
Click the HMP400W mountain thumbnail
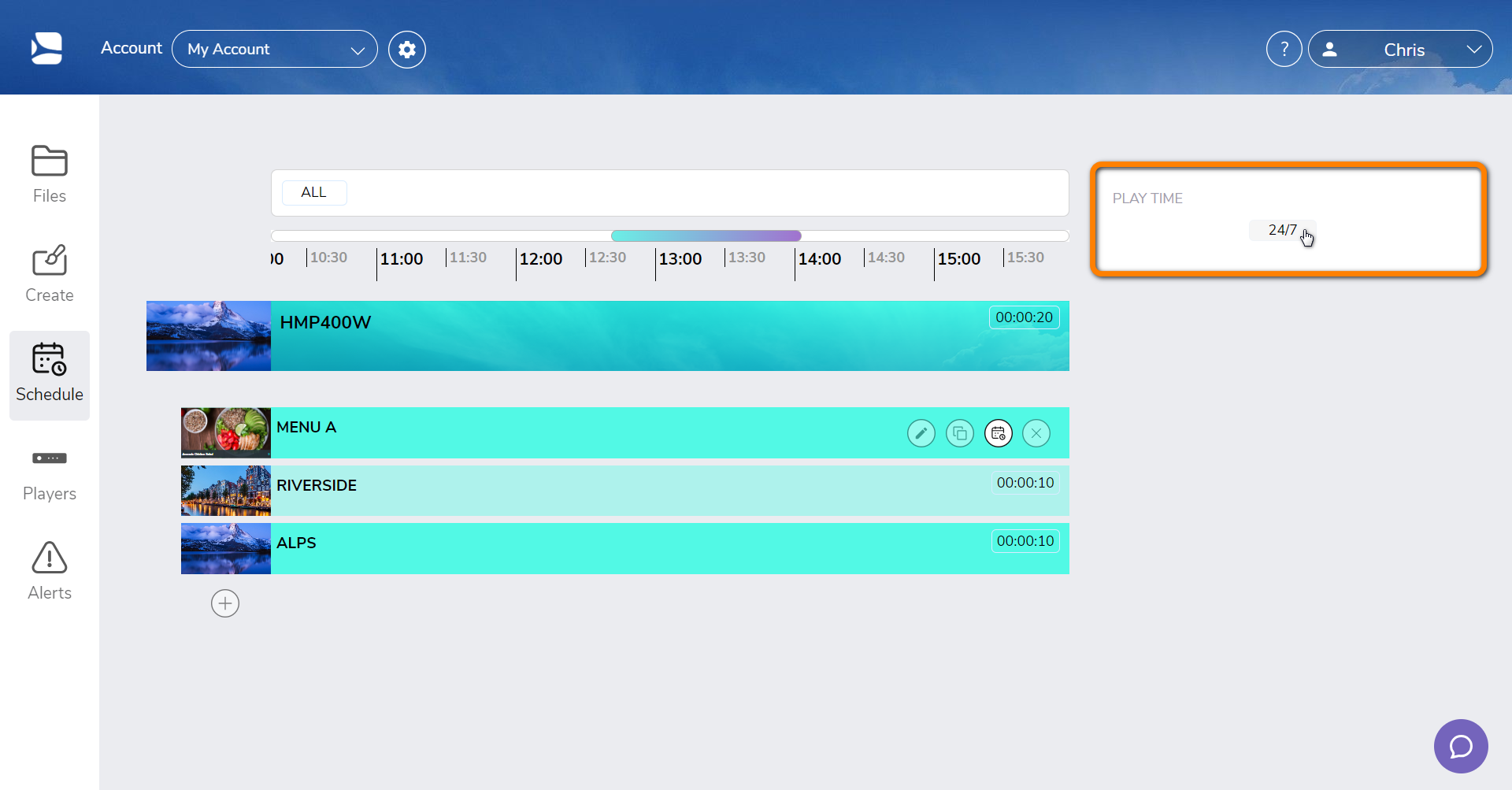209,336
